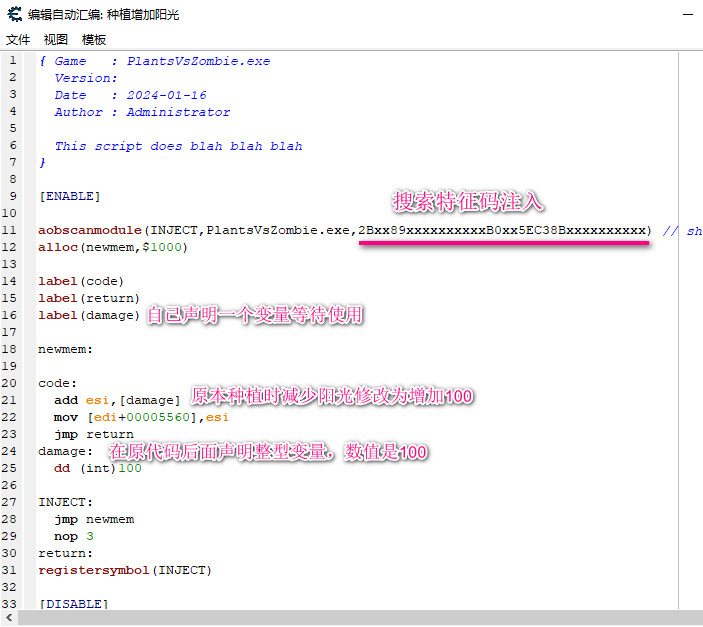Click the Version: comment line

click(x=86, y=78)
